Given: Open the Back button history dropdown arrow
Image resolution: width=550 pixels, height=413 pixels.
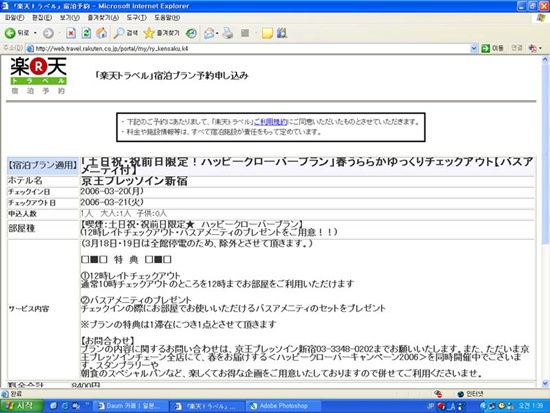Looking at the screenshot, I should [x=35, y=33].
